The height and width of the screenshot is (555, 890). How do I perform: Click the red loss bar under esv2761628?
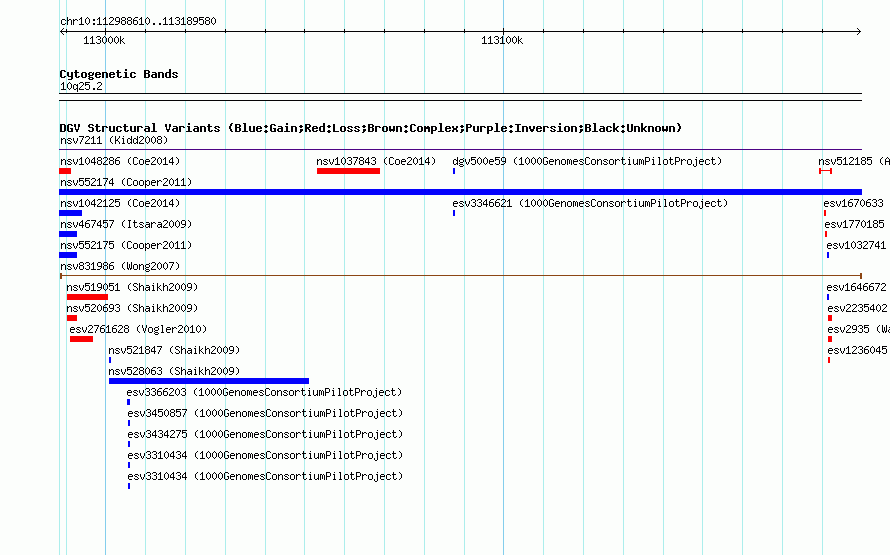coord(82,339)
